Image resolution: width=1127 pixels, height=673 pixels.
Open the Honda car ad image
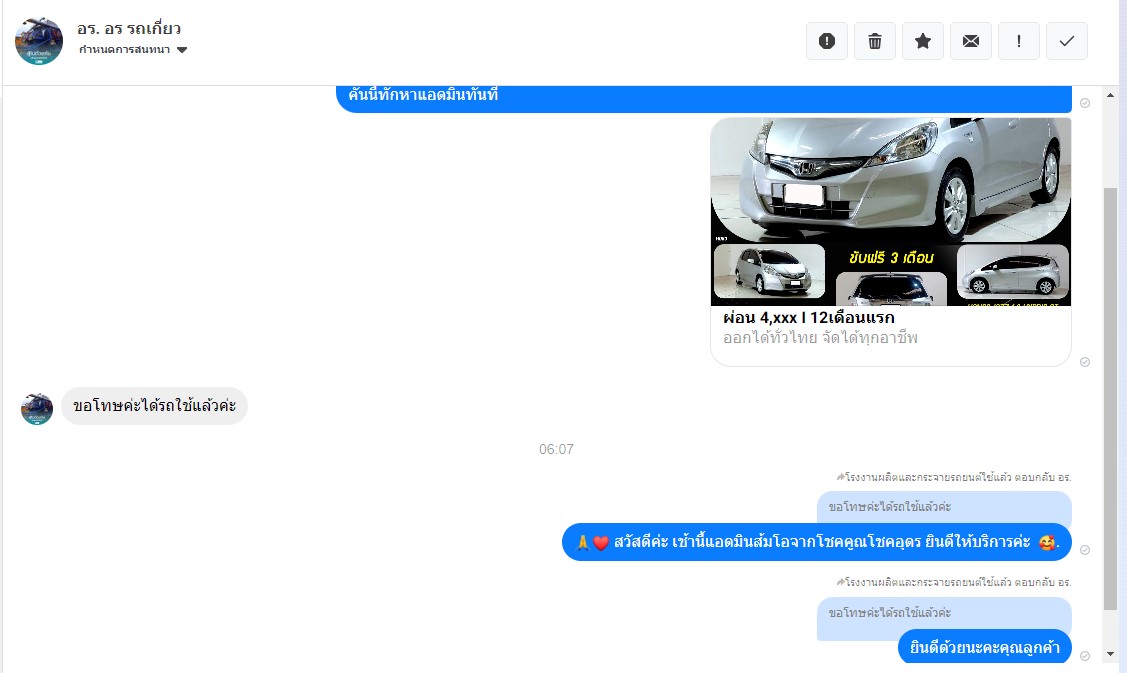tap(891, 211)
